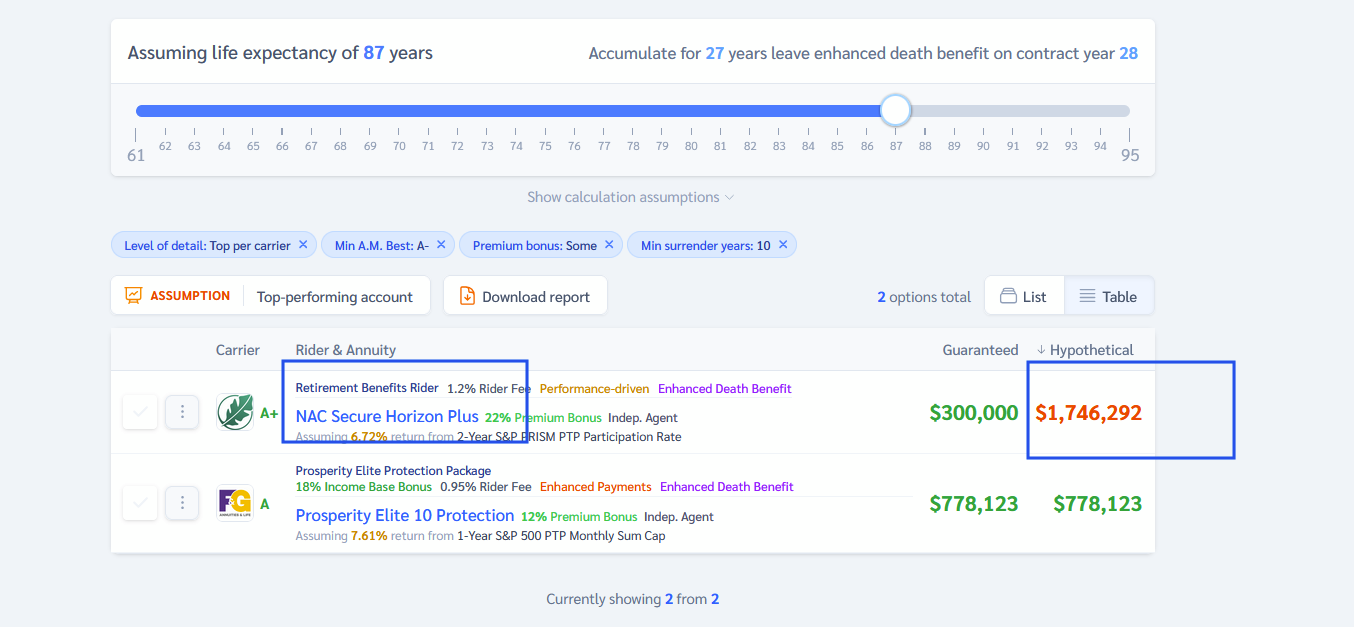
Task: Click the 22% Premium Bonus tag
Action: click(543, 417)
